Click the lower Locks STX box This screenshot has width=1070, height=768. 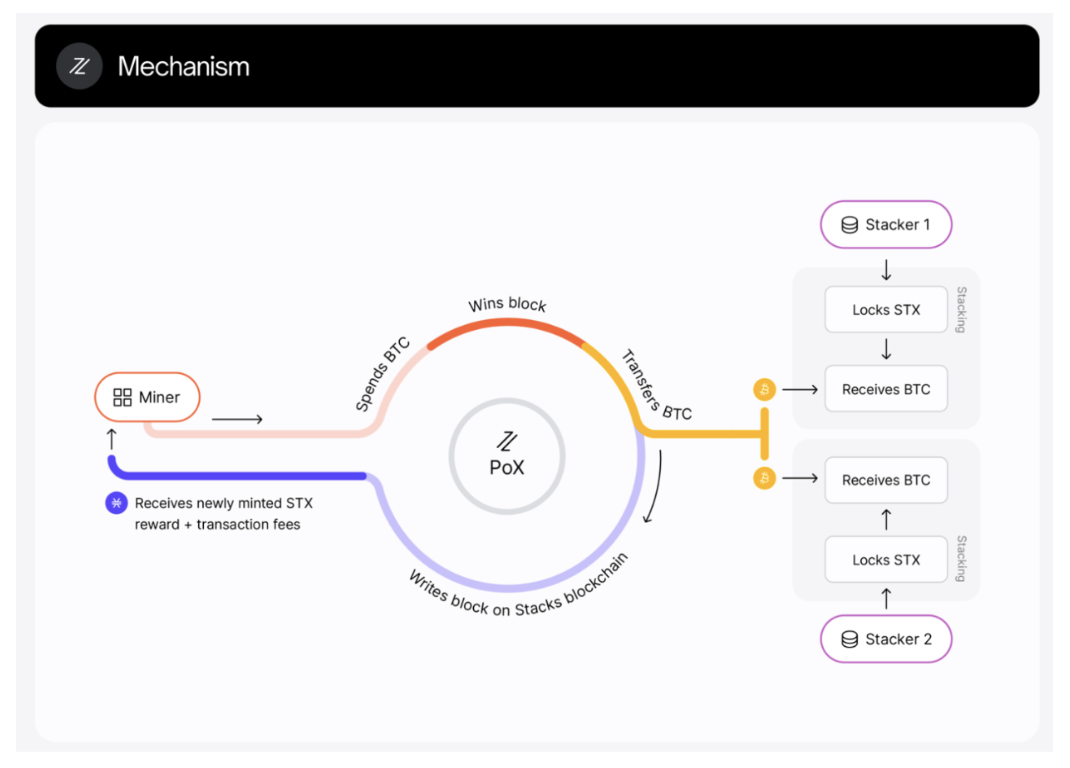coord(886,560)
